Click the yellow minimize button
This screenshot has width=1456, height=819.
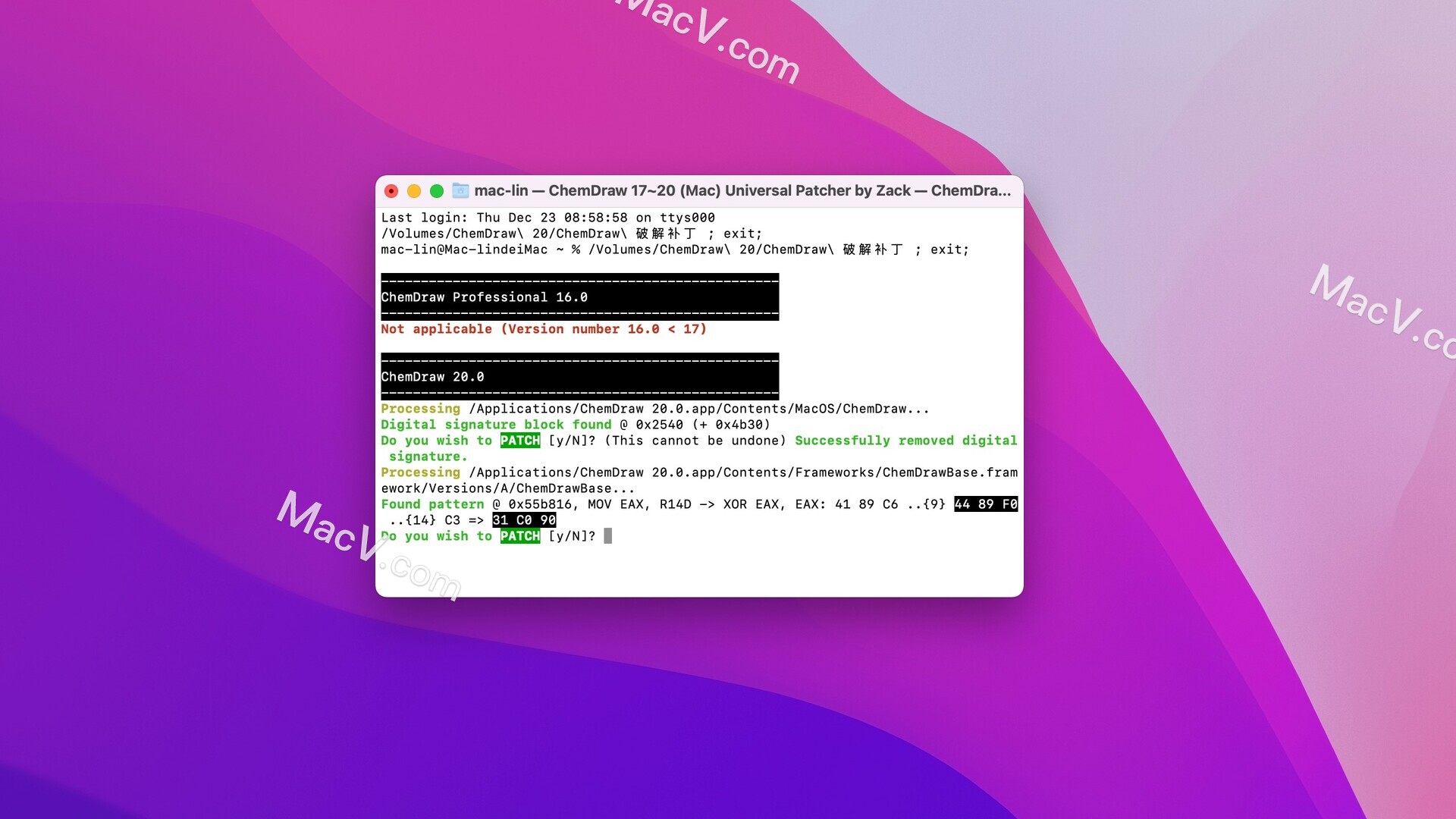click(415, 190)
